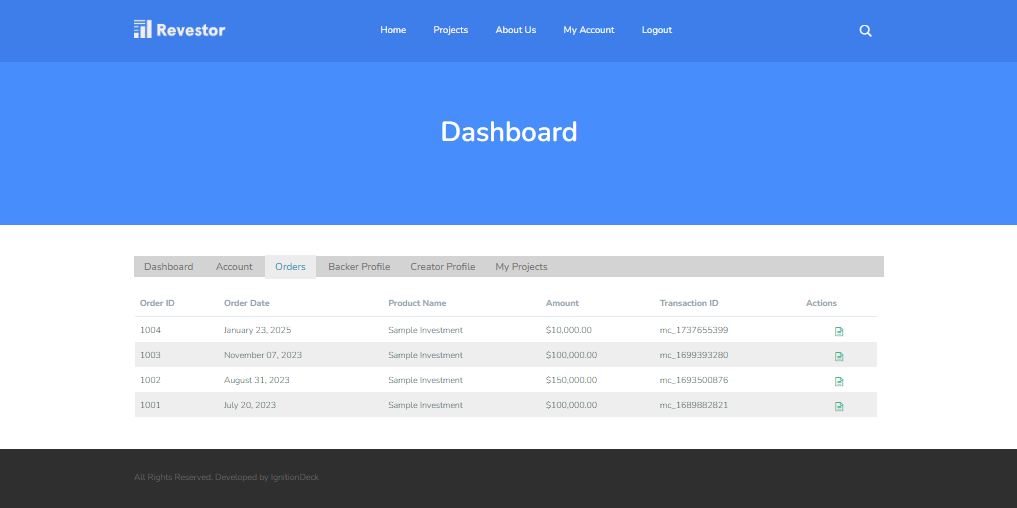Click Product Name column header
Viewport: 1017px width, 508px height.
click(417, 303)
